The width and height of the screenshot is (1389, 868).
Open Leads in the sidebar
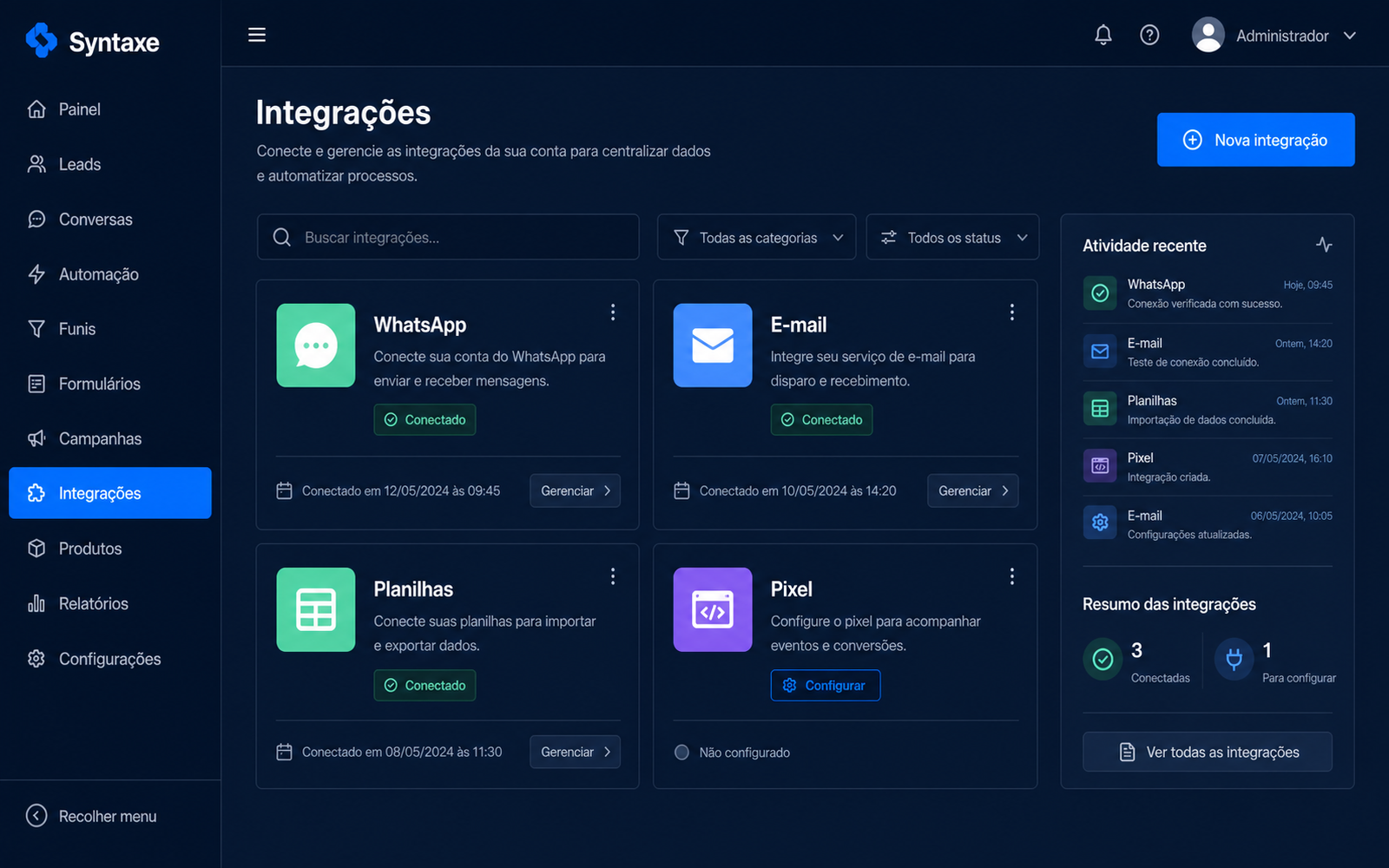coord(110,164)
